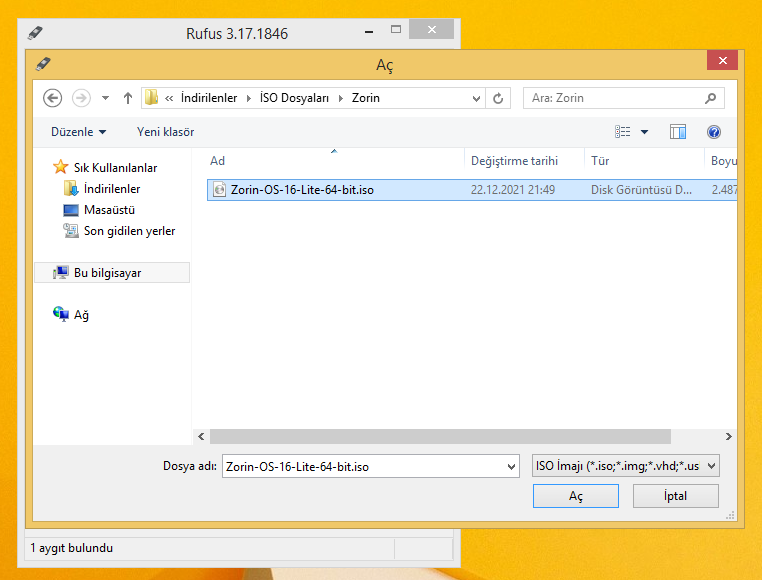Screen dimensions: 762x580
Task: Create a new folder with Yeni klasör
Action: pyautogui.click(x=165, y=132)
